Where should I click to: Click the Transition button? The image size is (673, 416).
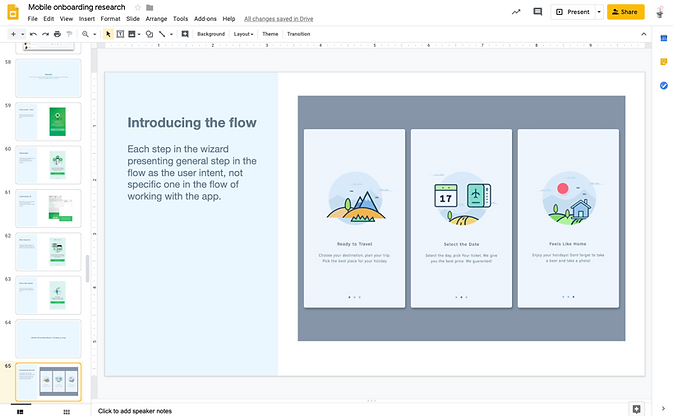[x=298, y=34]
